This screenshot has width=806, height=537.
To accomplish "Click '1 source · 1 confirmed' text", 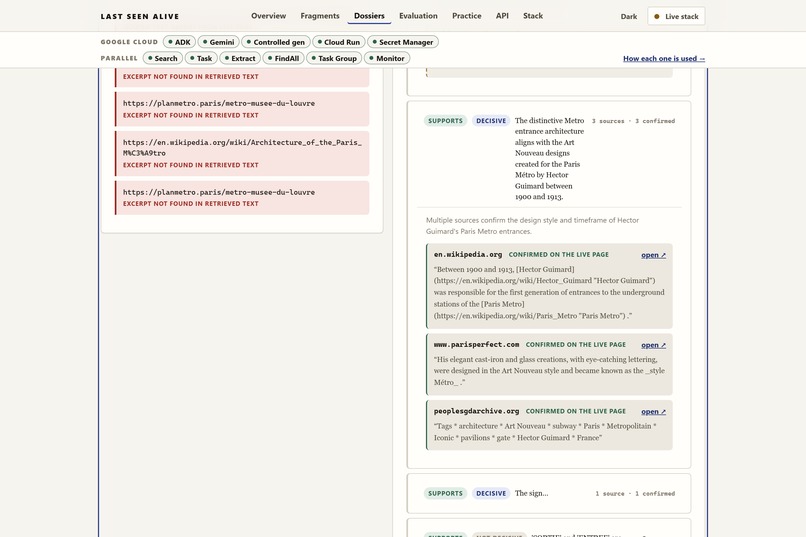I will tap(635, 494).
